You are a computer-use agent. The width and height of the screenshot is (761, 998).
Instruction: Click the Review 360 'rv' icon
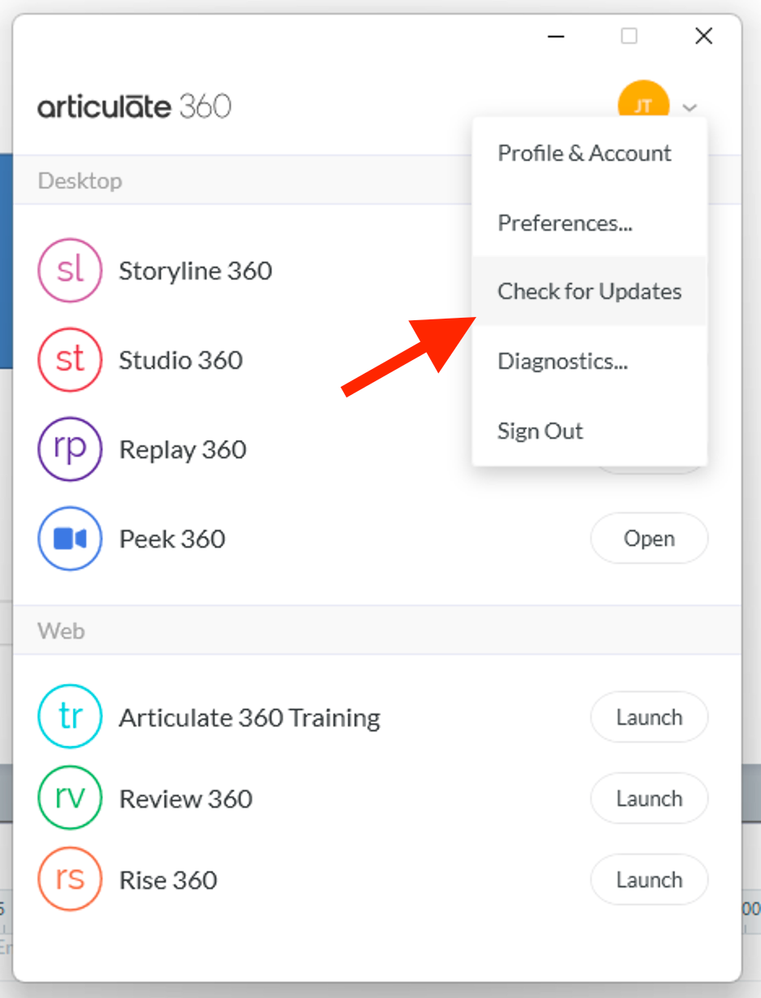(x=70, y=799)
